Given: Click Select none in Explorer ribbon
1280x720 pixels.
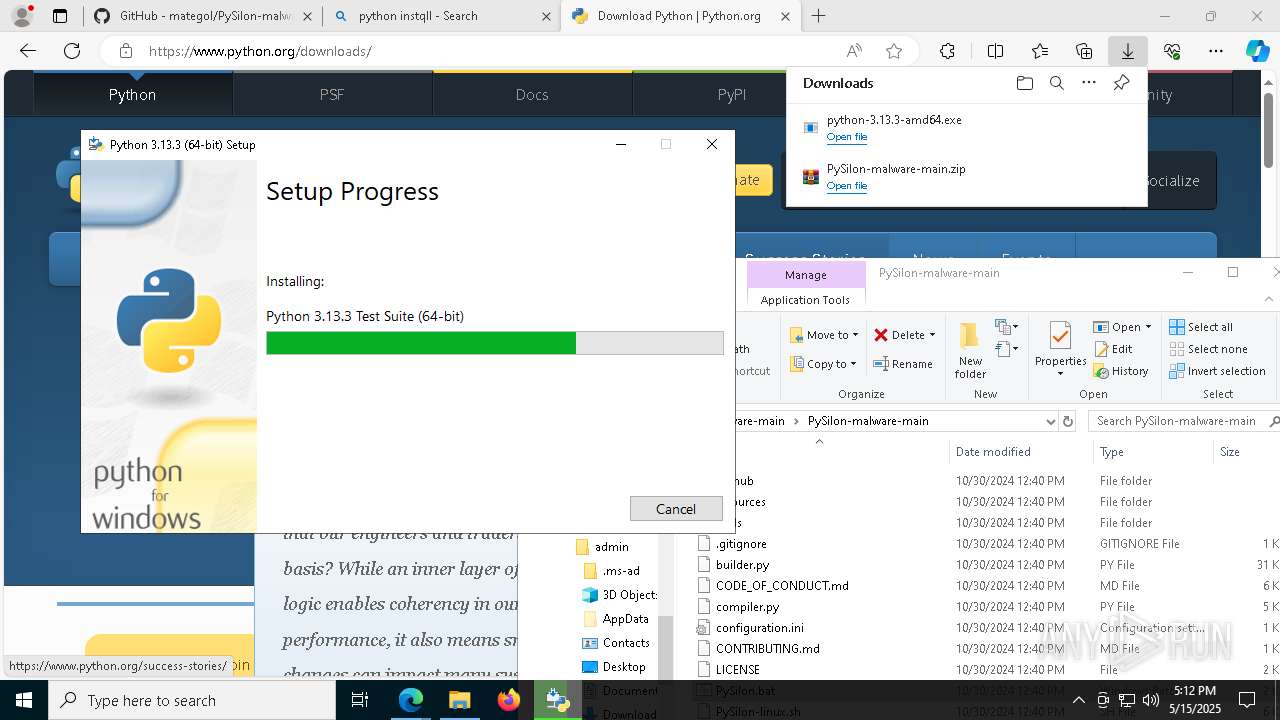Looking at the screenshot, I should point(1208,349).
